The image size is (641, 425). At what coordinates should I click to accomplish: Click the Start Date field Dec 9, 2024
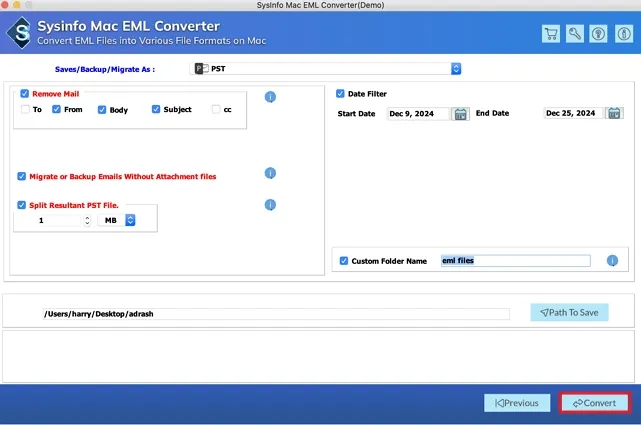pyautogui.click(x=418, y=114)
